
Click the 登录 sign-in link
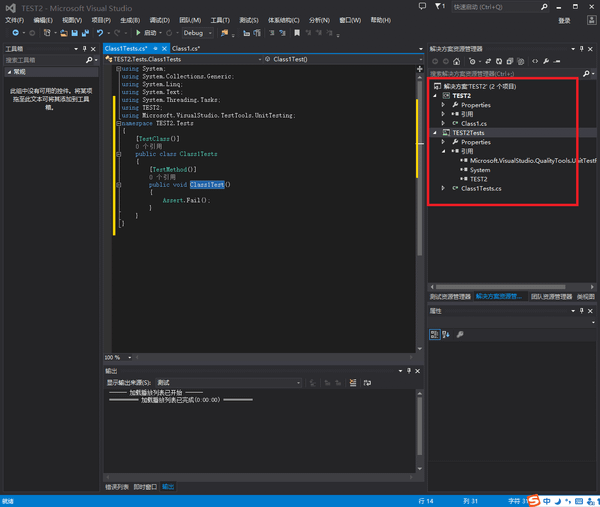coord(564,21)
